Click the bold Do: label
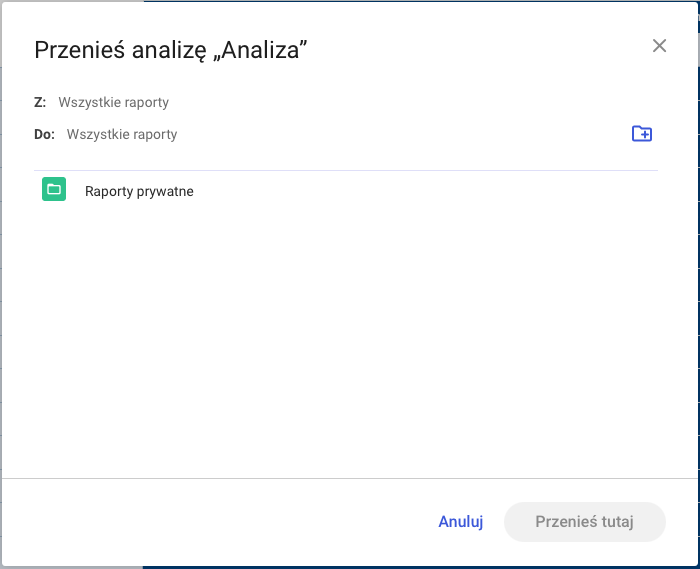 [44, 134]
